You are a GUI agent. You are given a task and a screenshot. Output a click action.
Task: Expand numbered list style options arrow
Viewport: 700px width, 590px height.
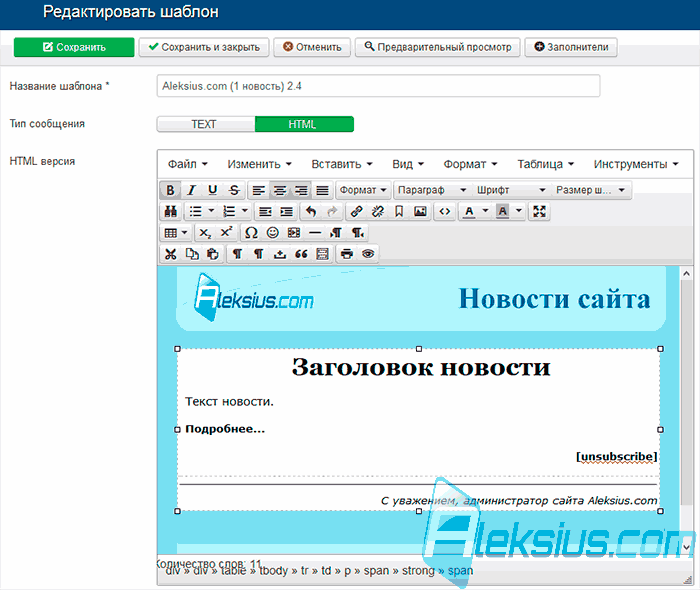point(245,211)
